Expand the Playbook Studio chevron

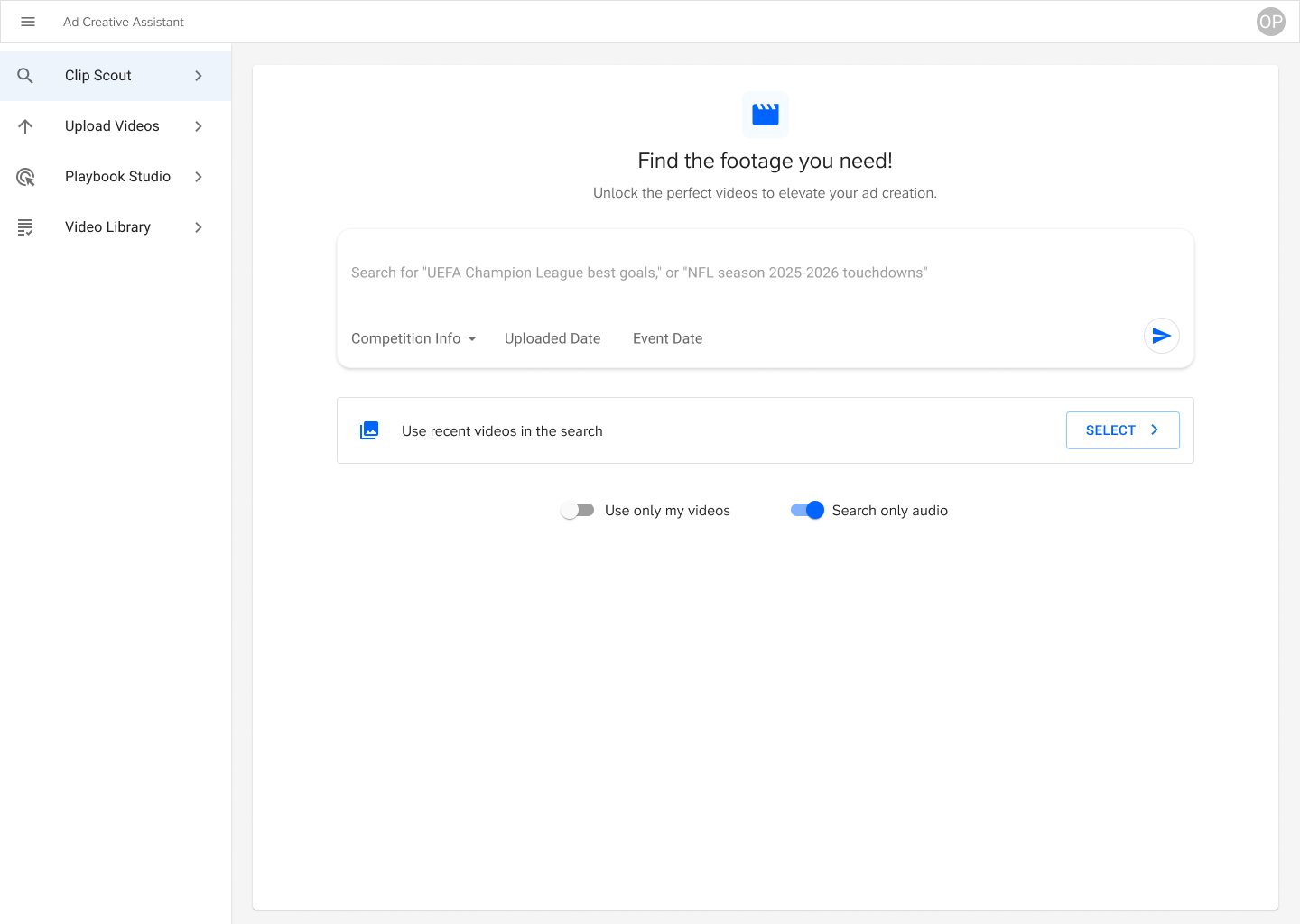tap(199, 177)
